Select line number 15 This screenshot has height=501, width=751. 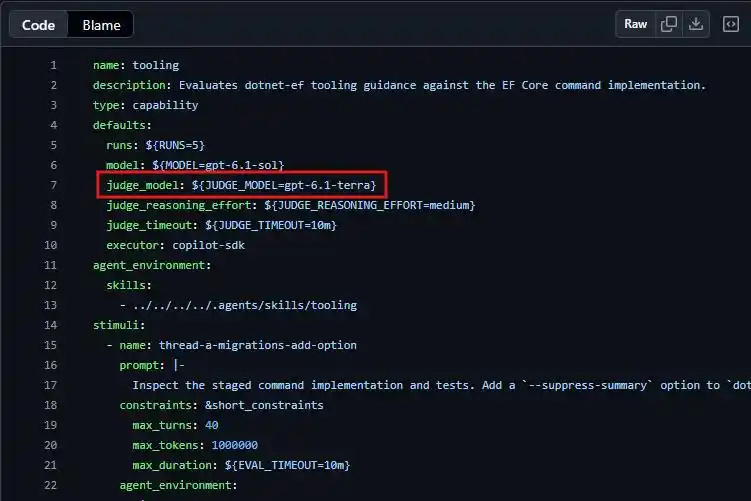(x=50, y=345)
